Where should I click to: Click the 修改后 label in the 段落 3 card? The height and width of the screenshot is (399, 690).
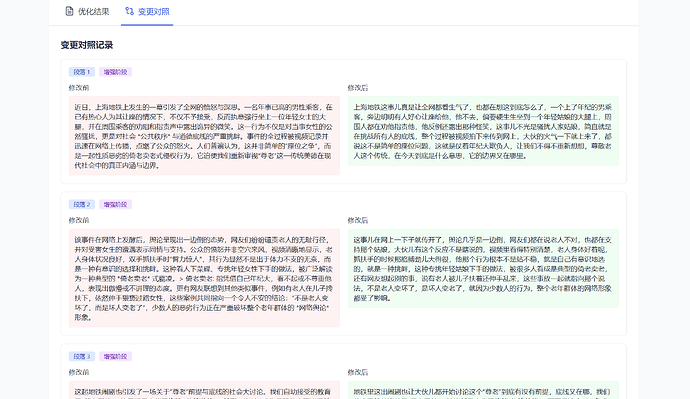pos(358,372)
